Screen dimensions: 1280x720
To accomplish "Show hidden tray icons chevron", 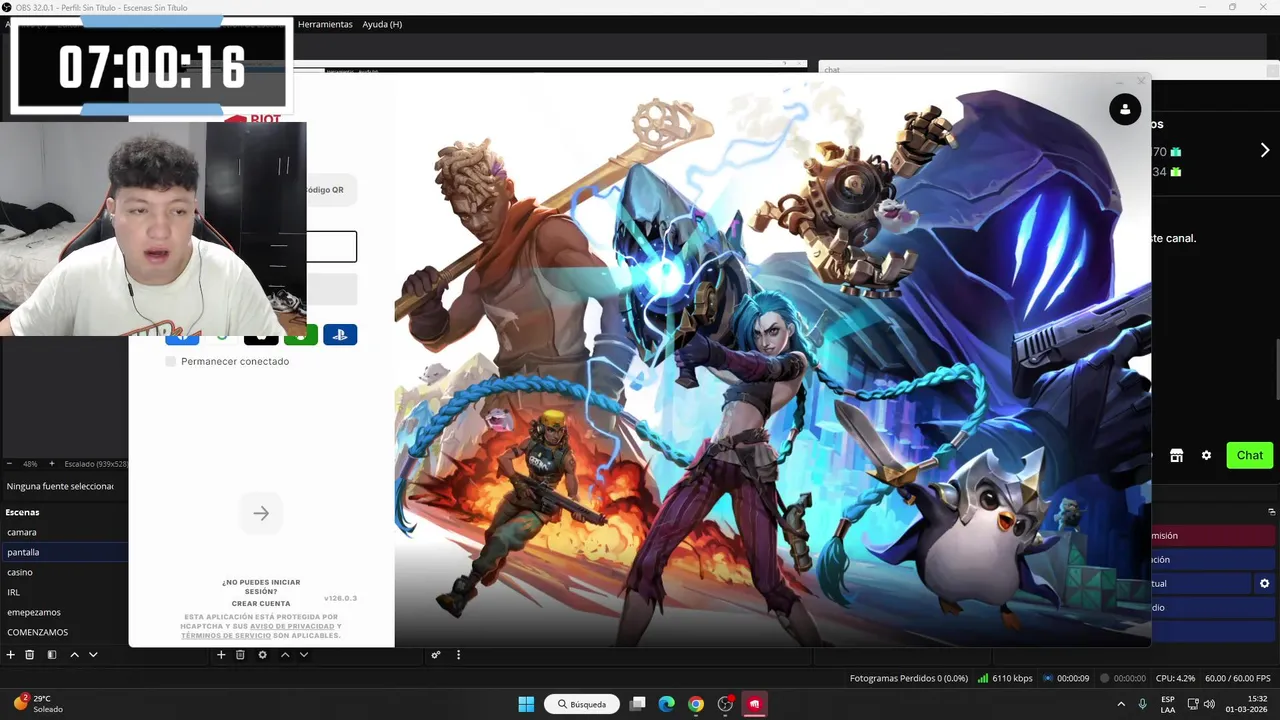I will [1120, 704].
